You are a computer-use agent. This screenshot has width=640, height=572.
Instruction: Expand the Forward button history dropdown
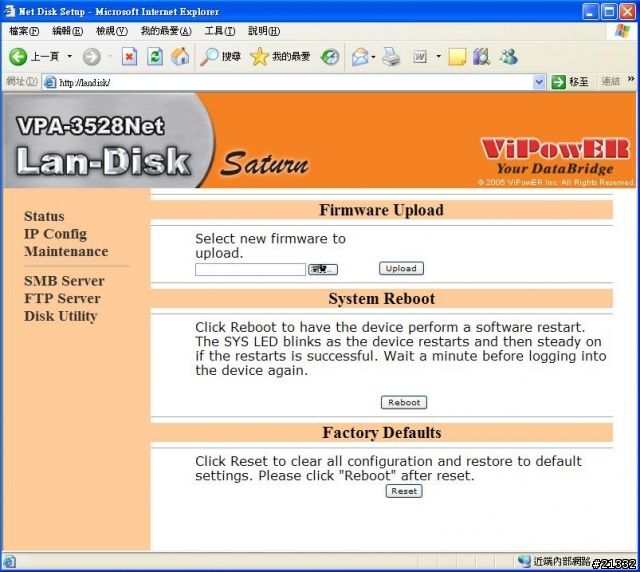coord(110,56)
